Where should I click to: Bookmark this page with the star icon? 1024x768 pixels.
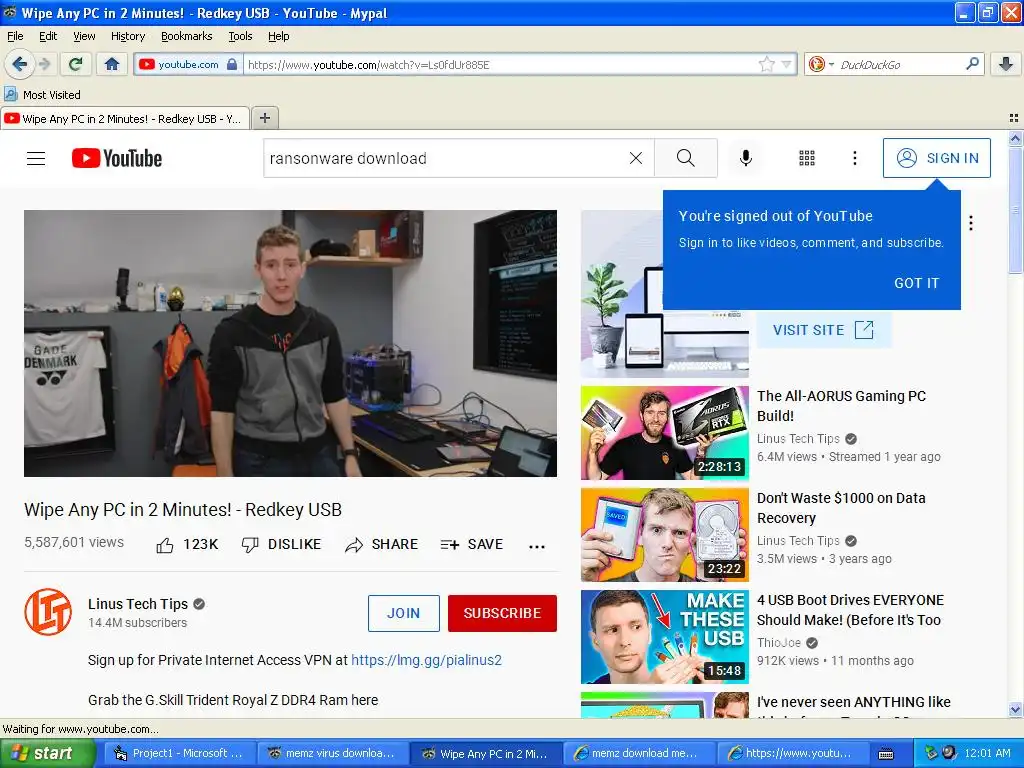(x=767, y=64)
